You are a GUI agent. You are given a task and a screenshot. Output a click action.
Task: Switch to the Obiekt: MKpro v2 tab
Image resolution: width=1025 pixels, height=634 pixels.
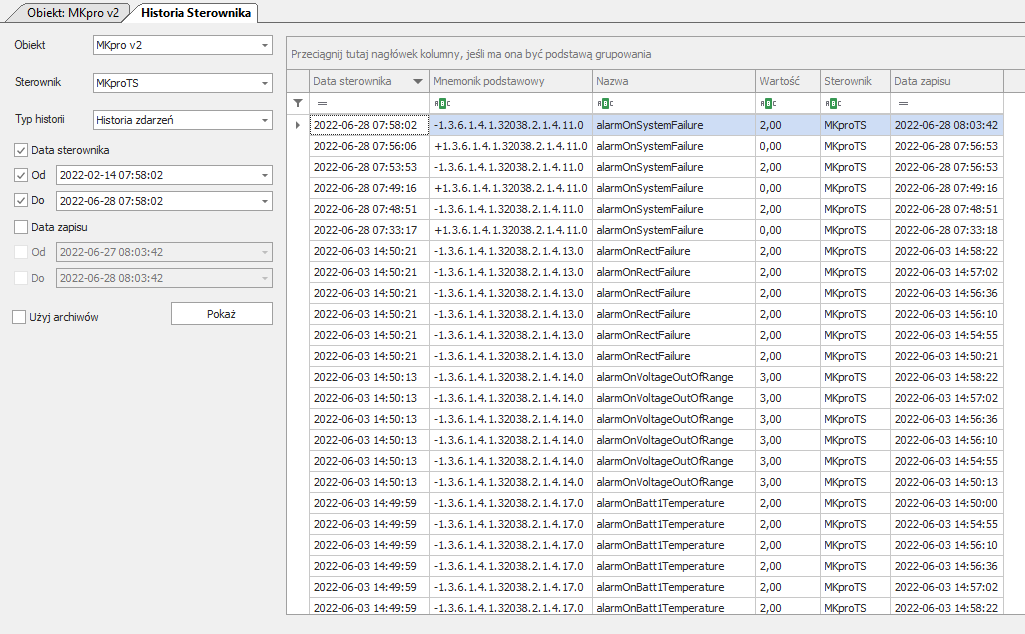[73, 13]
